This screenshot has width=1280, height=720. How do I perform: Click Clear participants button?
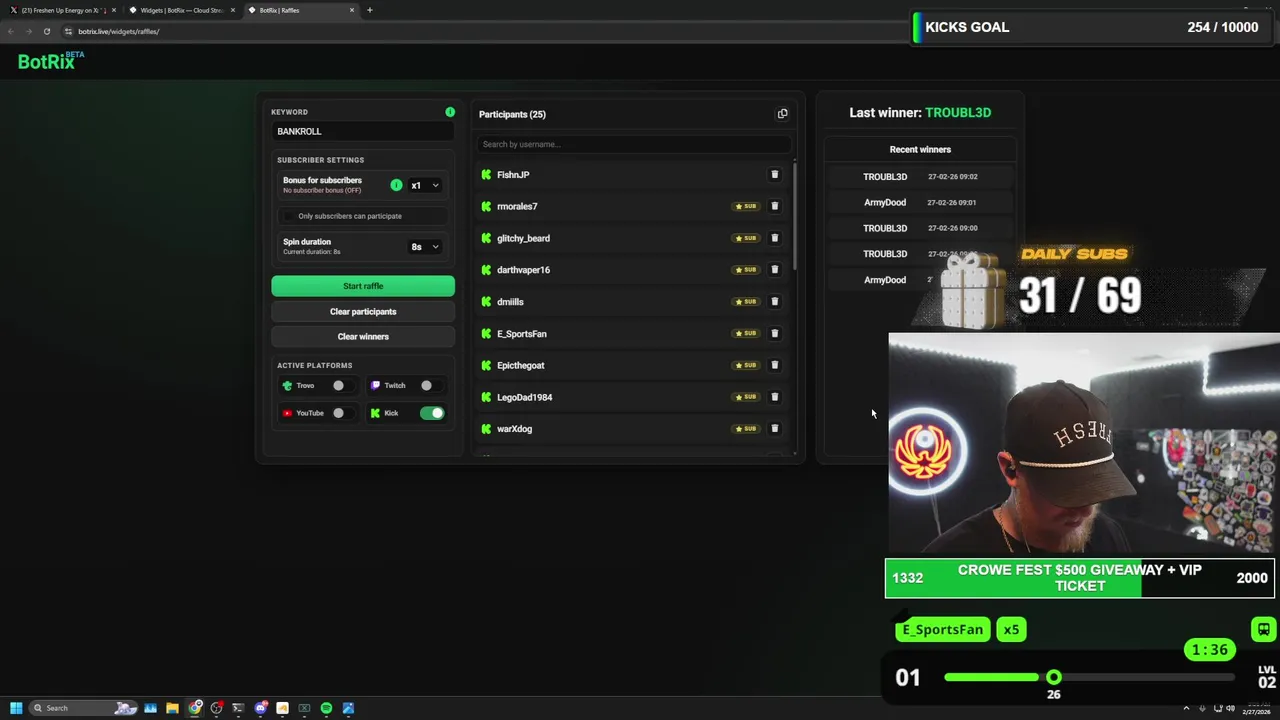363,311
